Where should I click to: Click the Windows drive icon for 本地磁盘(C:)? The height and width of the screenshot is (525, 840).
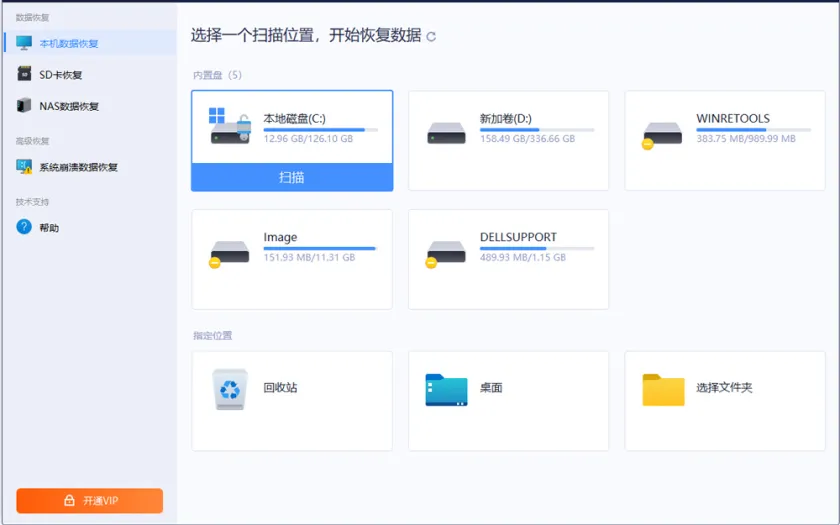point(229,126)
